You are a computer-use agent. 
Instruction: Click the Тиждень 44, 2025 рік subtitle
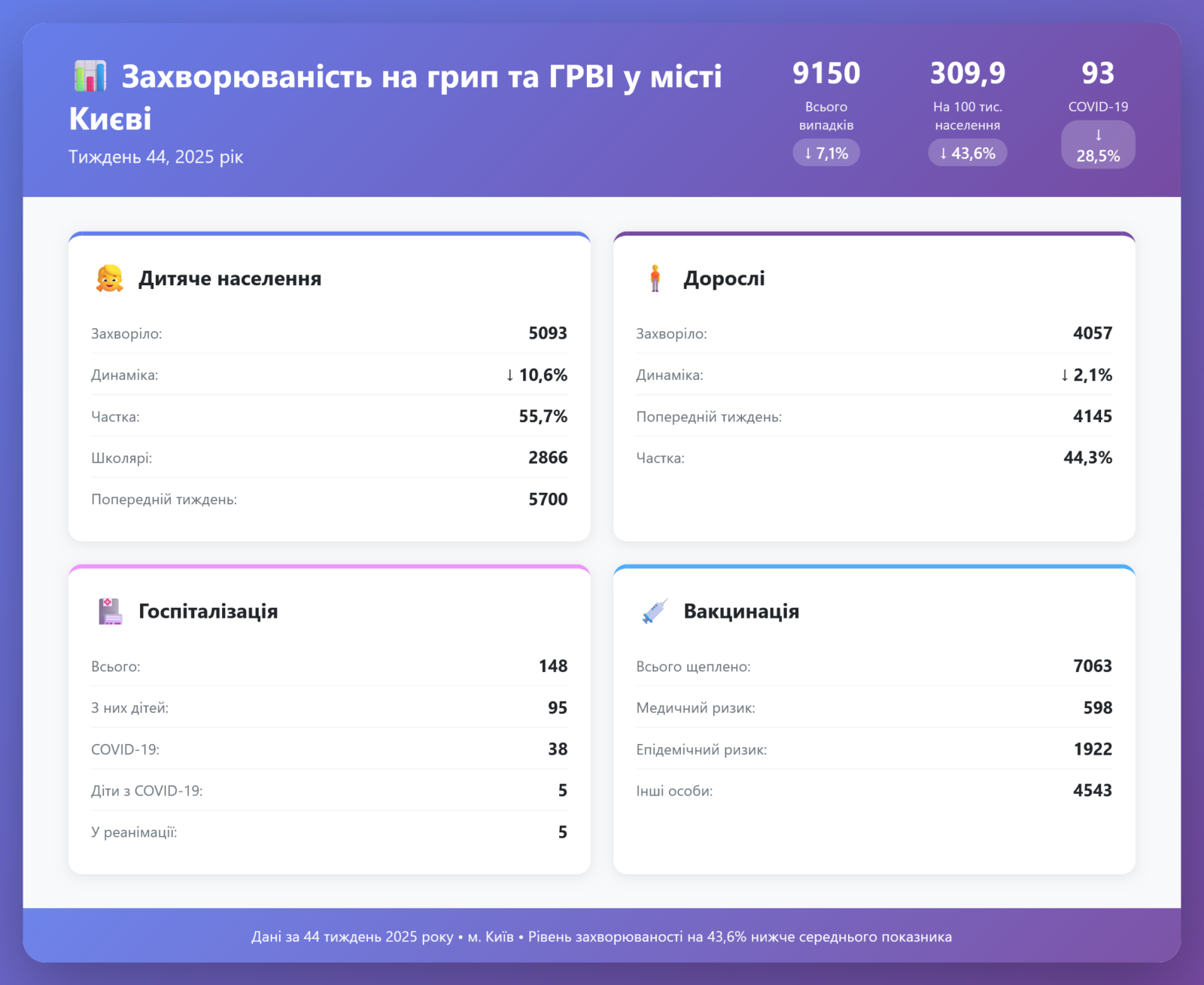(156, 157)
